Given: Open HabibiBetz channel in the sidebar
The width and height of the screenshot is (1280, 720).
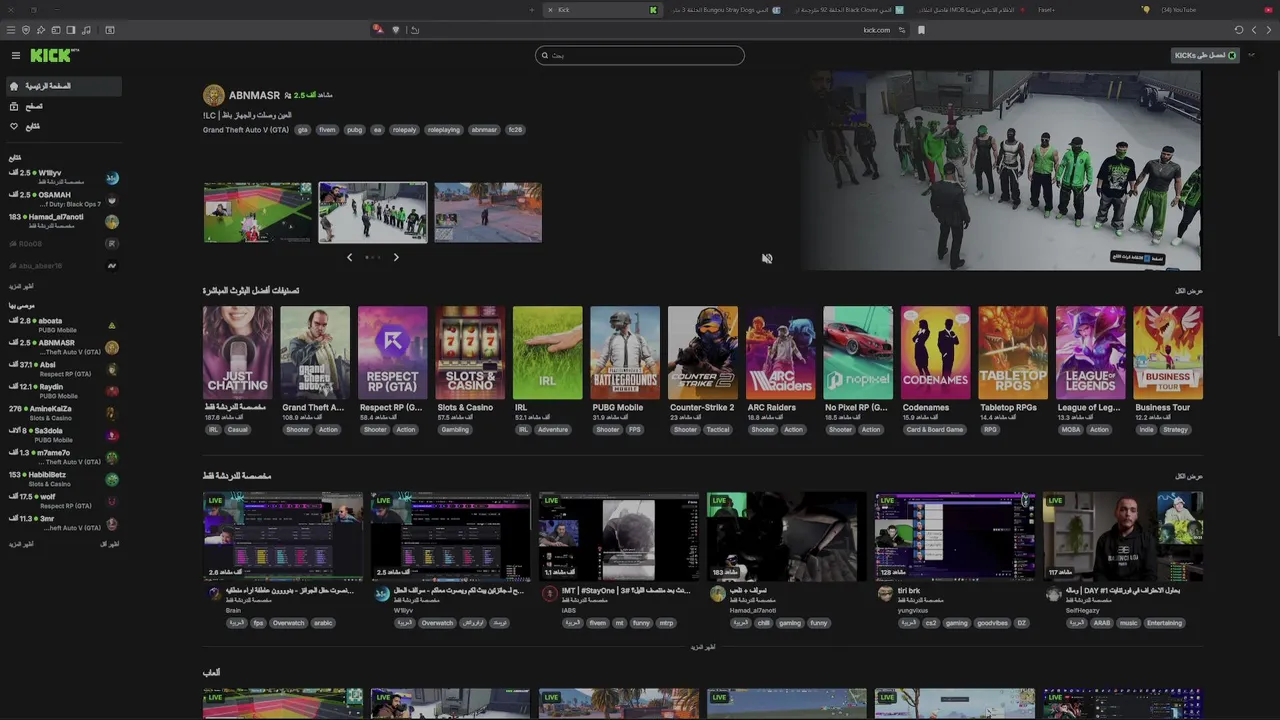Looking at the screenshot, I should pos(62,479).
